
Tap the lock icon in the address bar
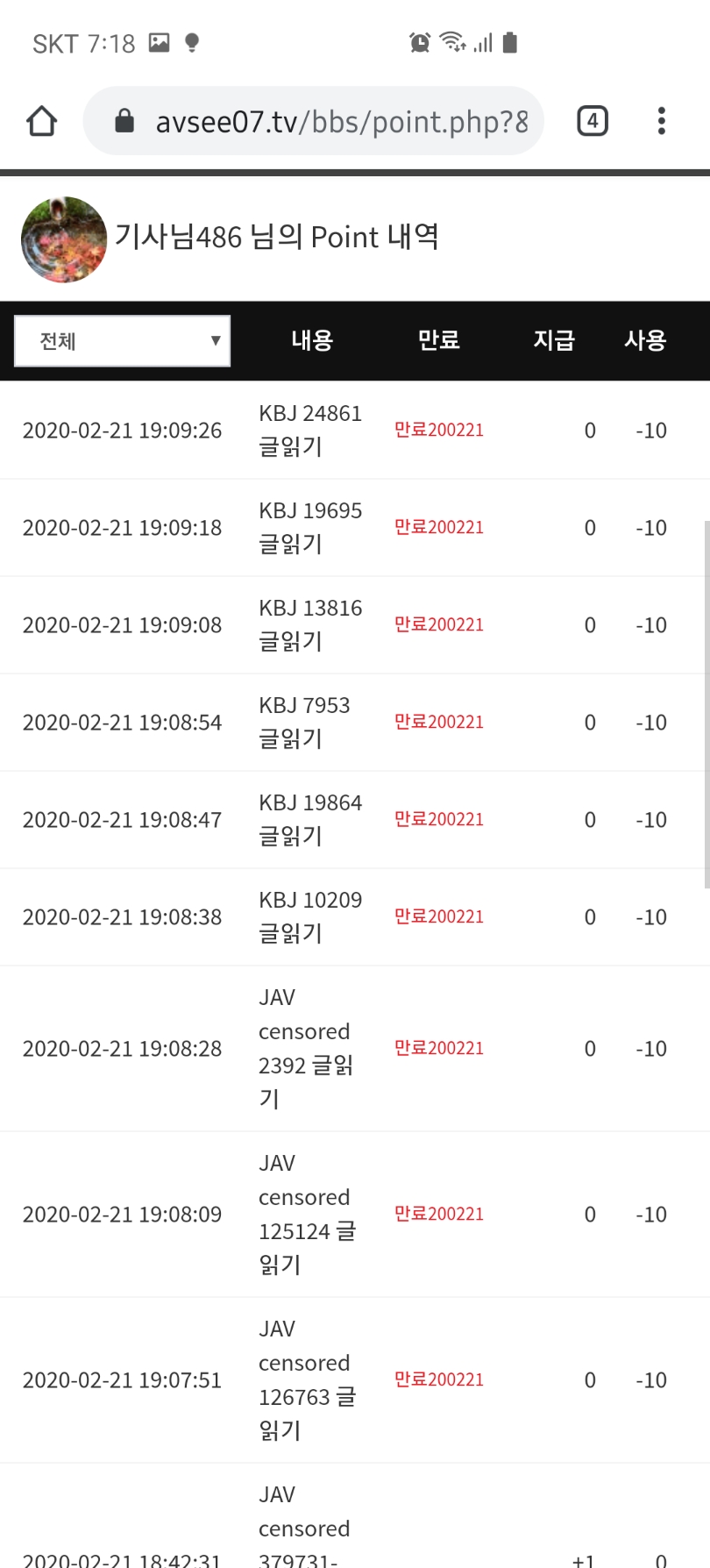click(x=124, y=120)
